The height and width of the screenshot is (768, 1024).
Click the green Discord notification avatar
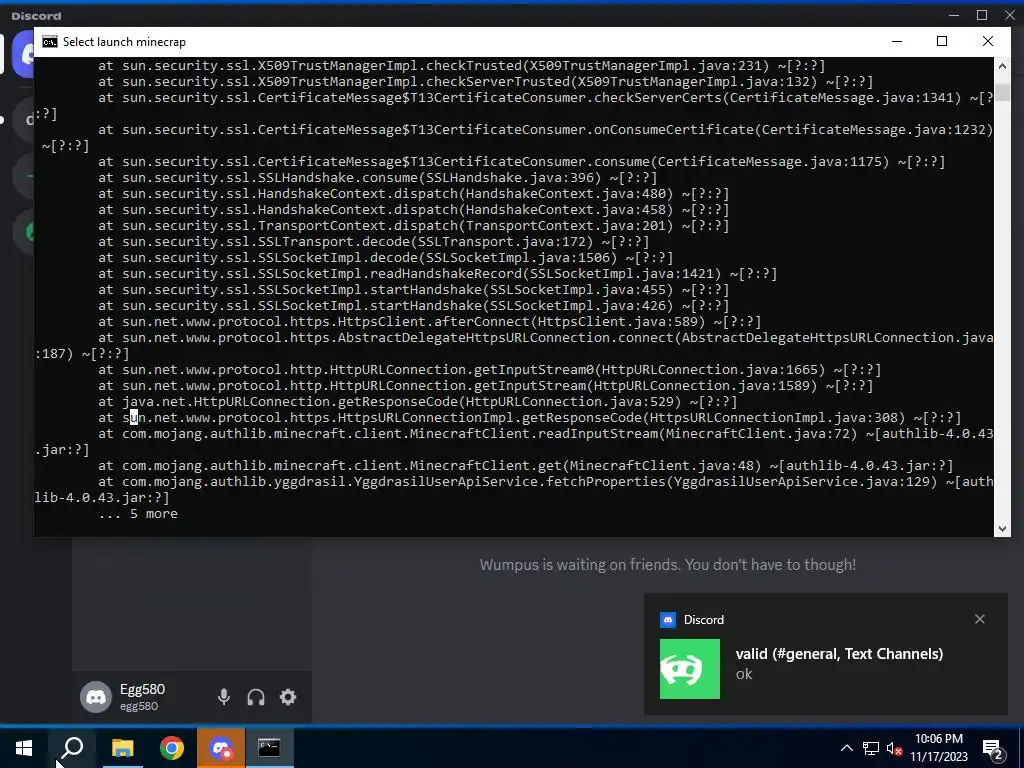(x=690, y=669)
